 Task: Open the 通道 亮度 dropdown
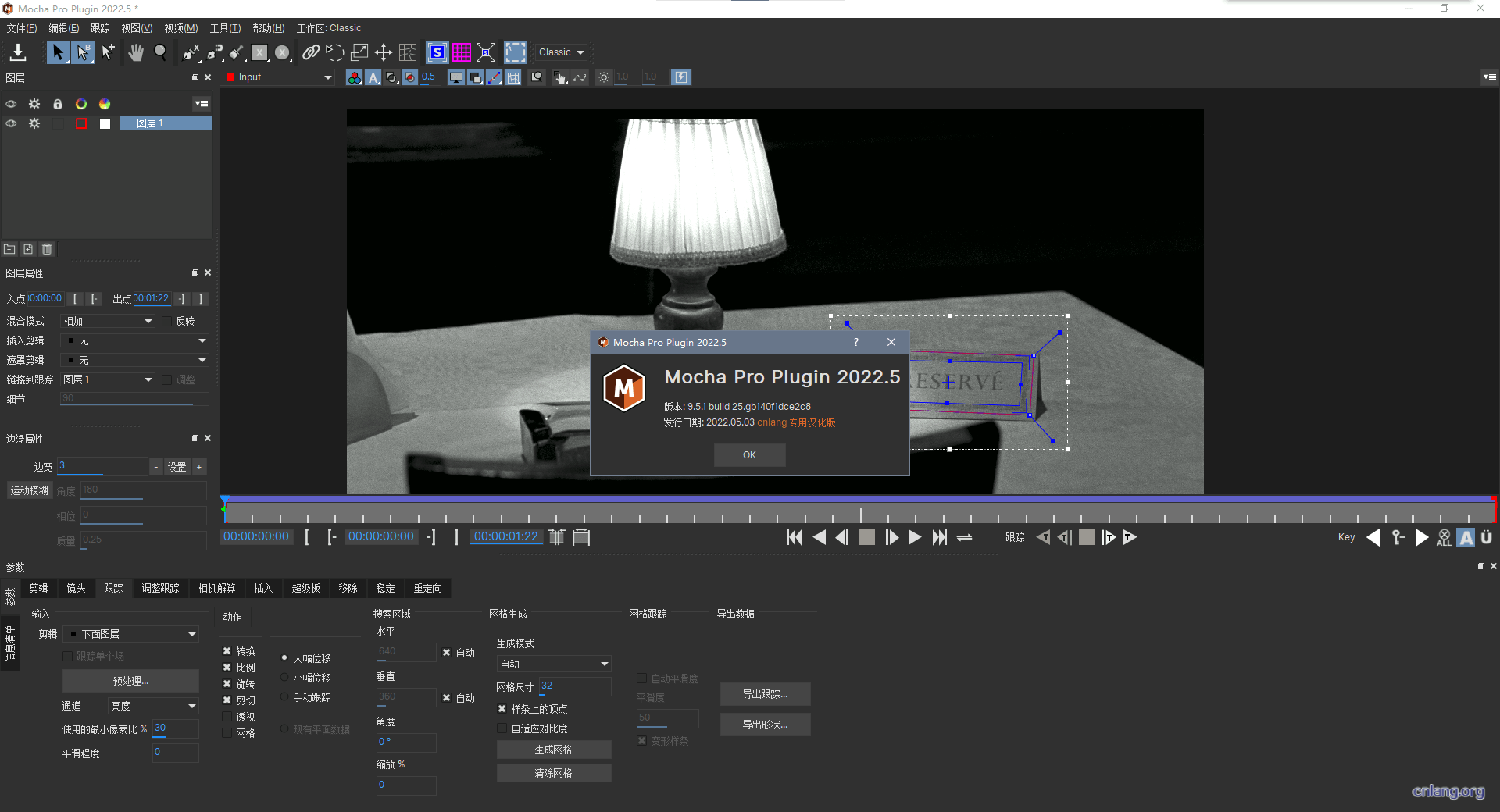pyautogui.click(x=153, y=706)
